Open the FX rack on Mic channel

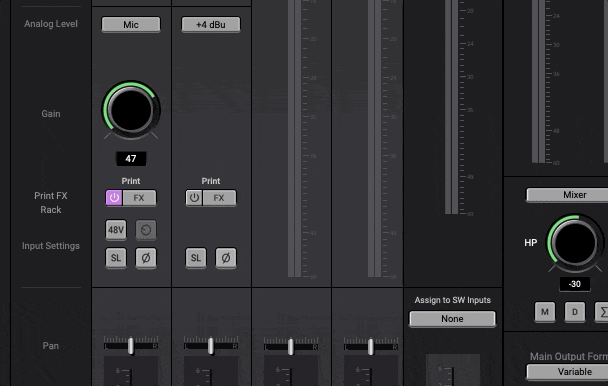click(139, 198)
